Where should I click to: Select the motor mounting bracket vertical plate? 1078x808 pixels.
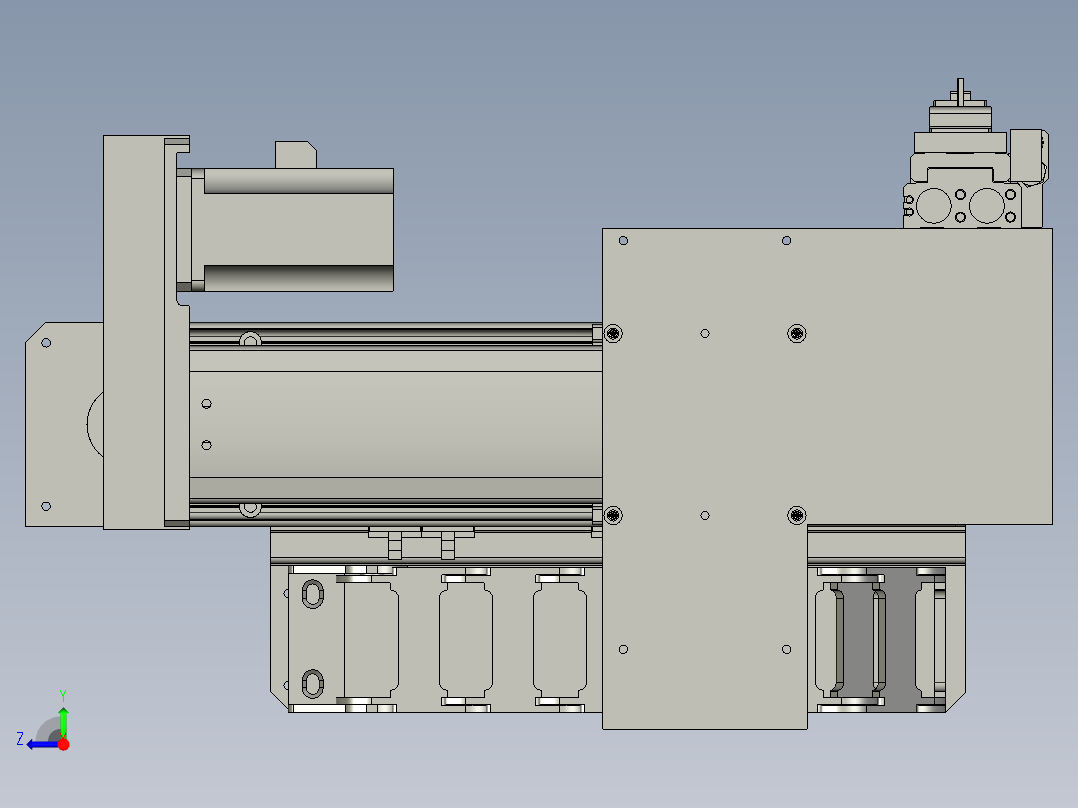pos(134,332)
